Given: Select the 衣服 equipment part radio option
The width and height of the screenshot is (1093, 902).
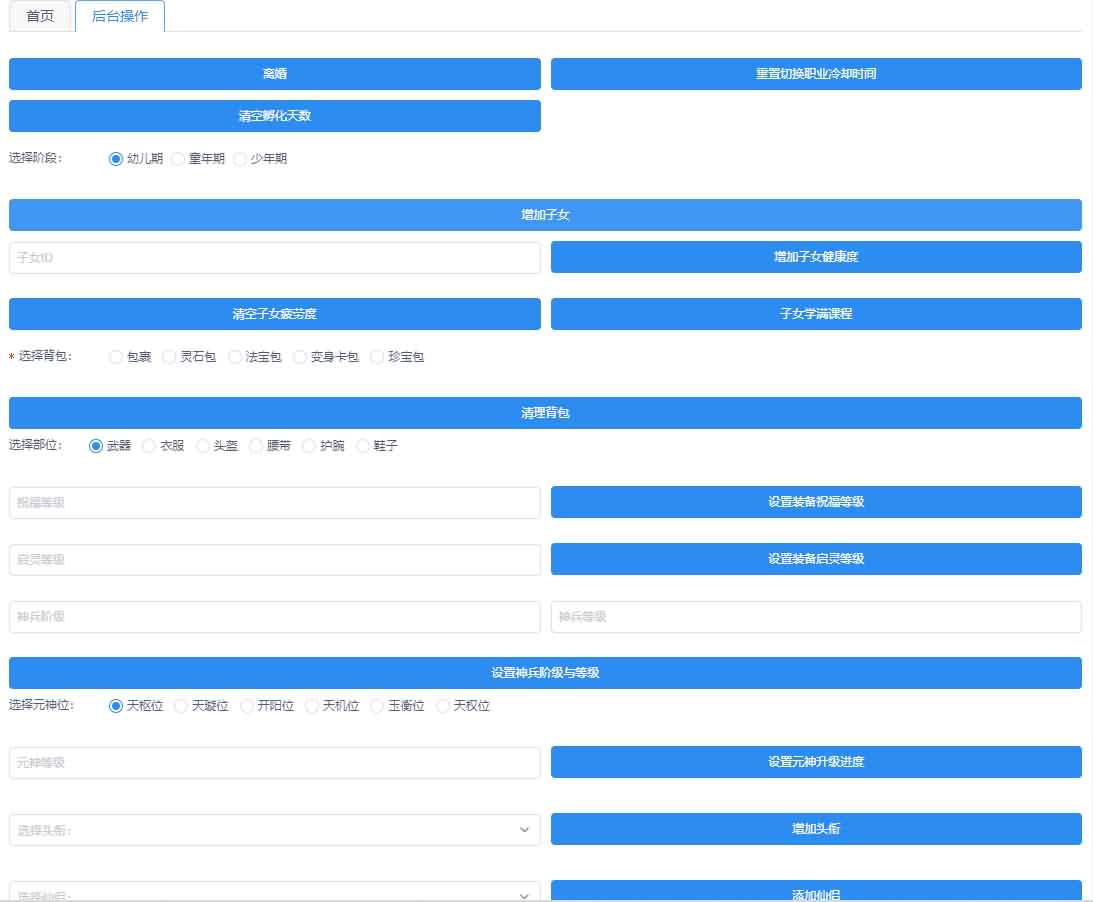Looking at the screenshot, I should coord(148,446).
